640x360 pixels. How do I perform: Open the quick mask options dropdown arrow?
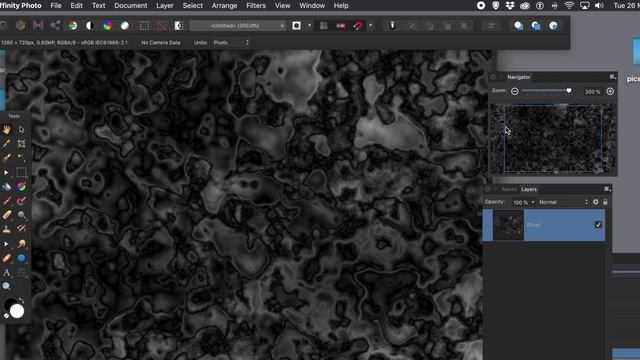[309, 26]
